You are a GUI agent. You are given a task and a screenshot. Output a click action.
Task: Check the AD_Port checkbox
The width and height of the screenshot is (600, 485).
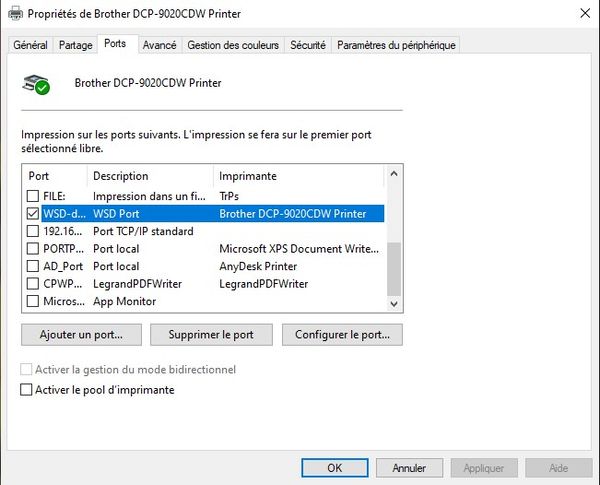[x=33, y=266]
